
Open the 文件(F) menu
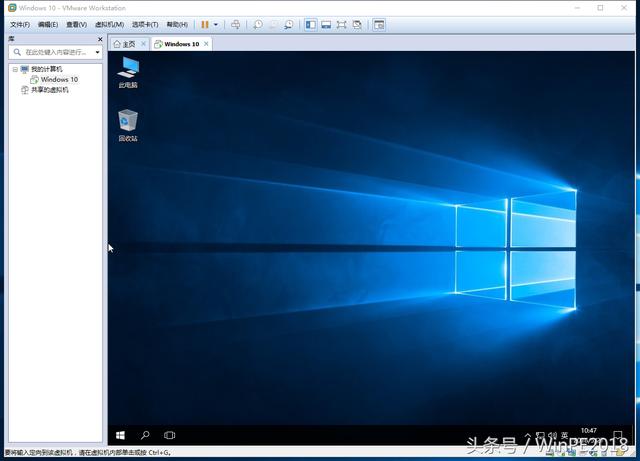click(20, 24)
